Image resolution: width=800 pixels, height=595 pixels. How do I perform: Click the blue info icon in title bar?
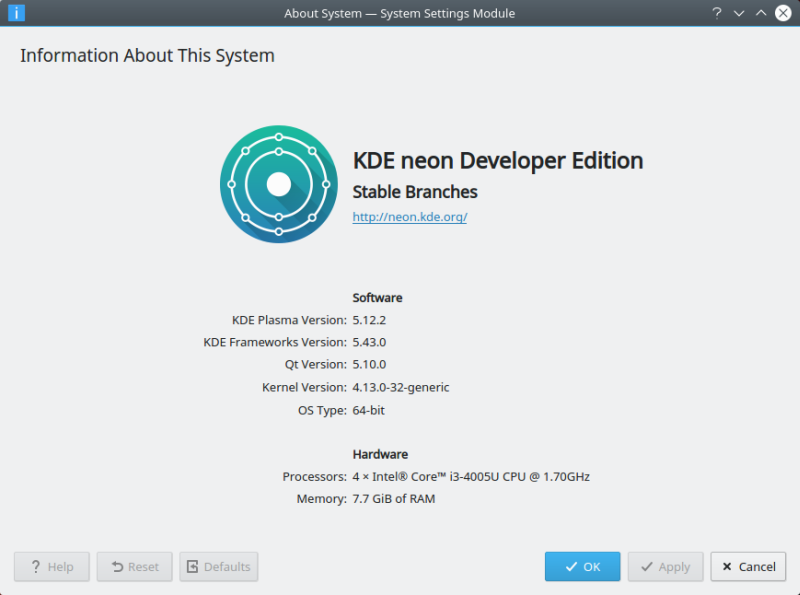point(16,13)
